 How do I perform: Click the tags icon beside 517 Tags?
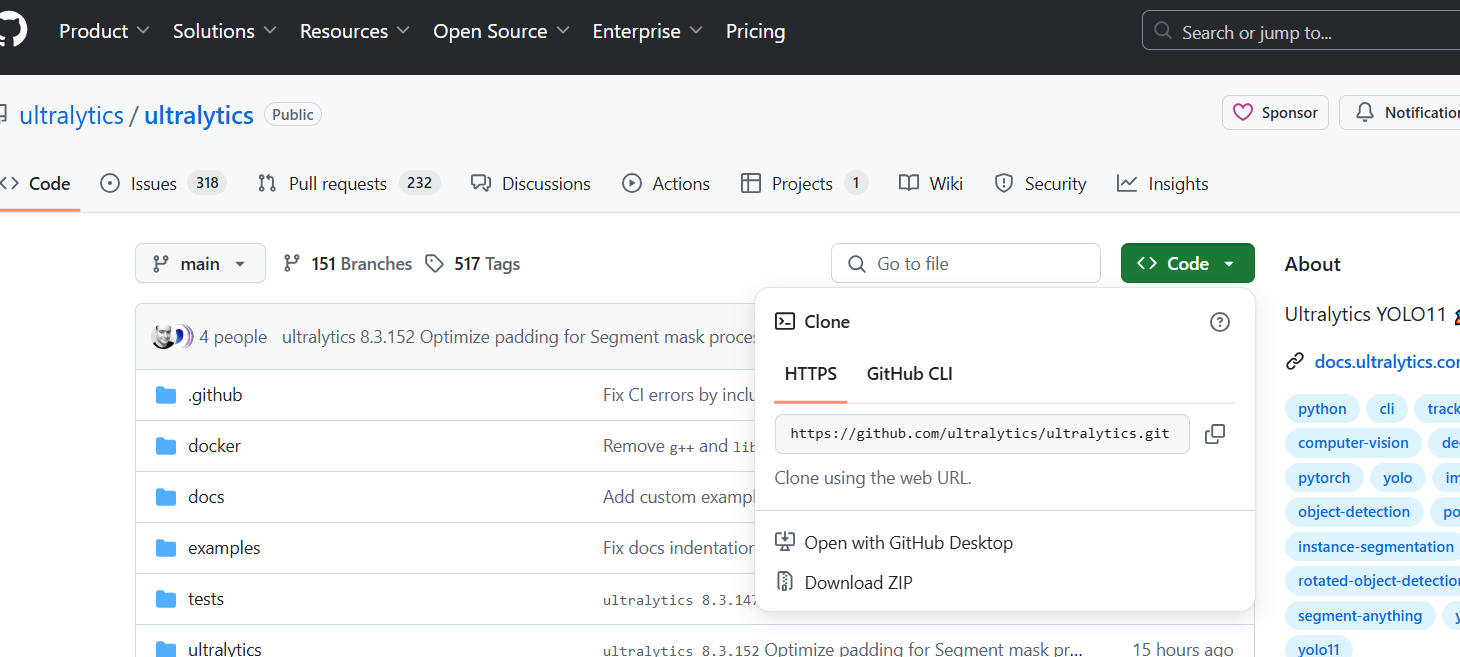click(434, 264)
